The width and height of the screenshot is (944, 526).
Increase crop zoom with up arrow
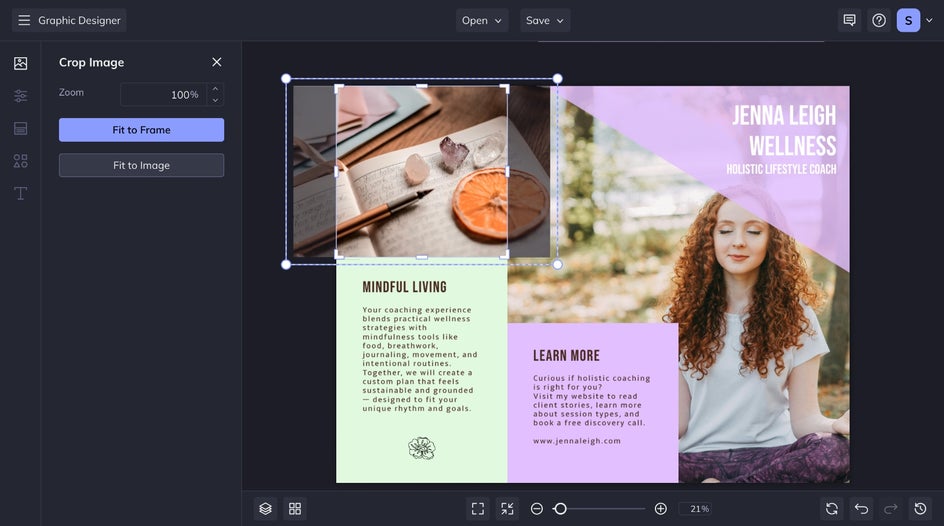[x=216, y=89]
